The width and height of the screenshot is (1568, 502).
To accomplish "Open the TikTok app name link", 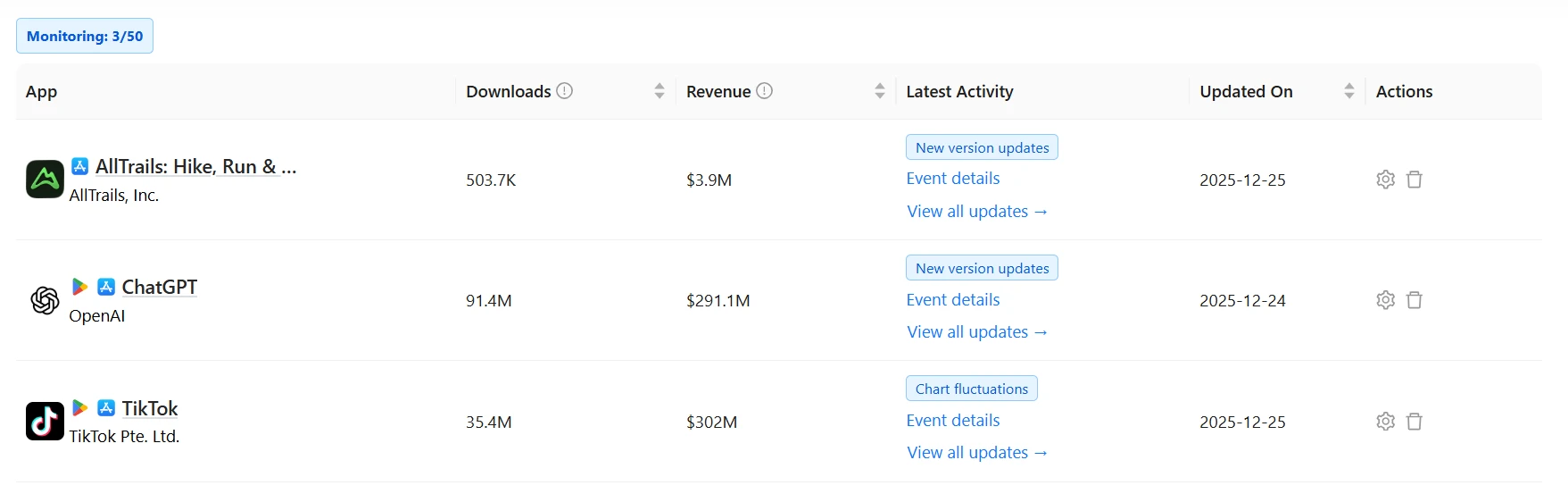I will [150, 408].
